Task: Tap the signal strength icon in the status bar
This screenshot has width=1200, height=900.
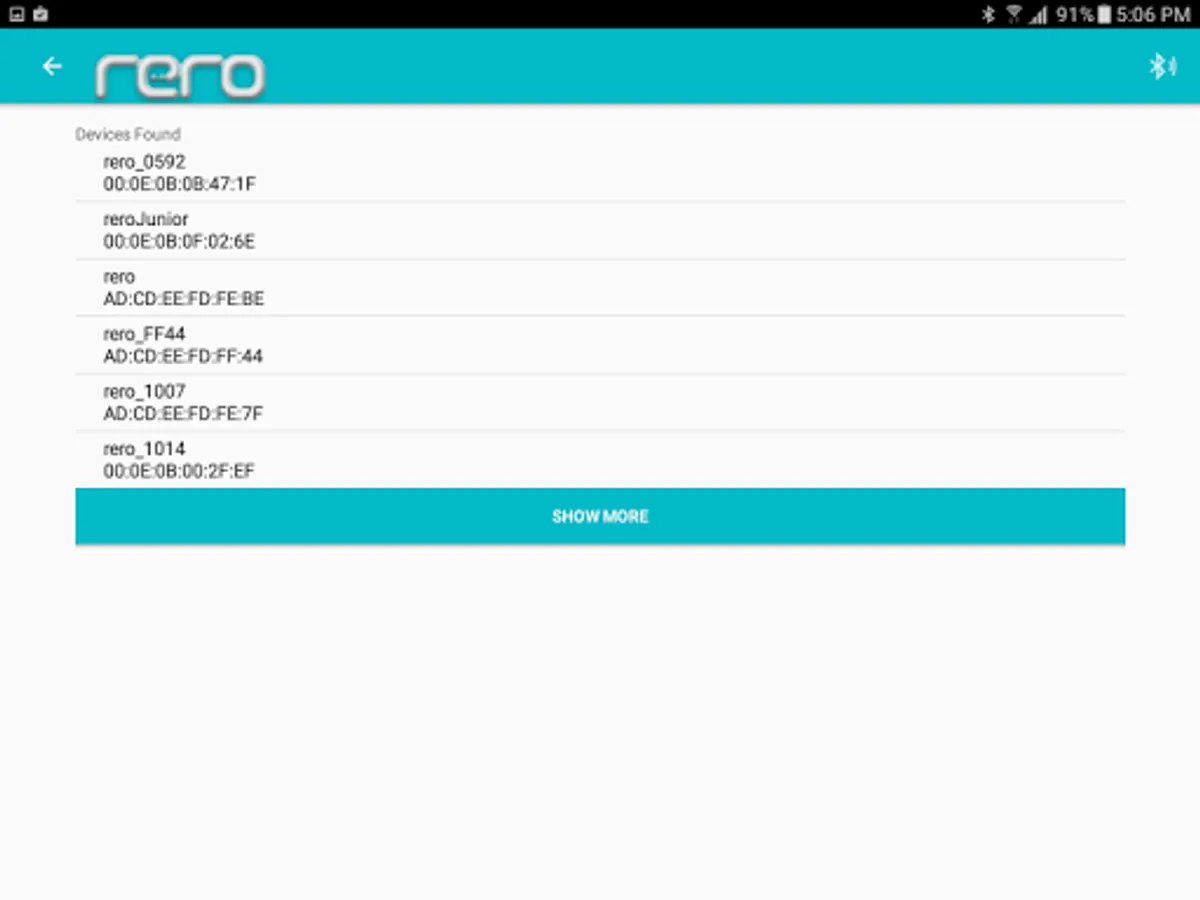Action: [1038, 15]
